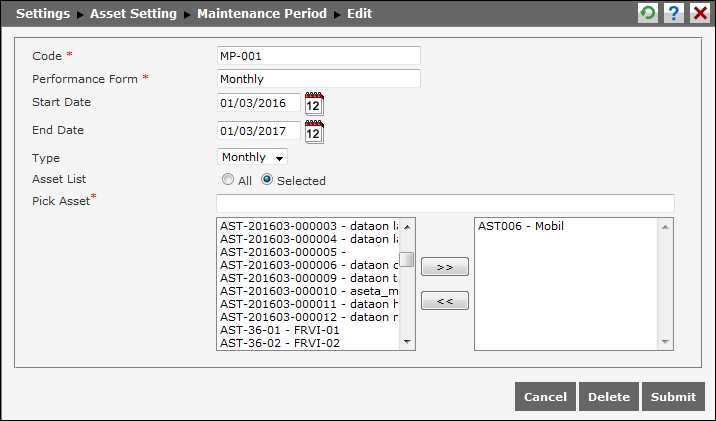Click the available assets list down arrow

point(407,342)
